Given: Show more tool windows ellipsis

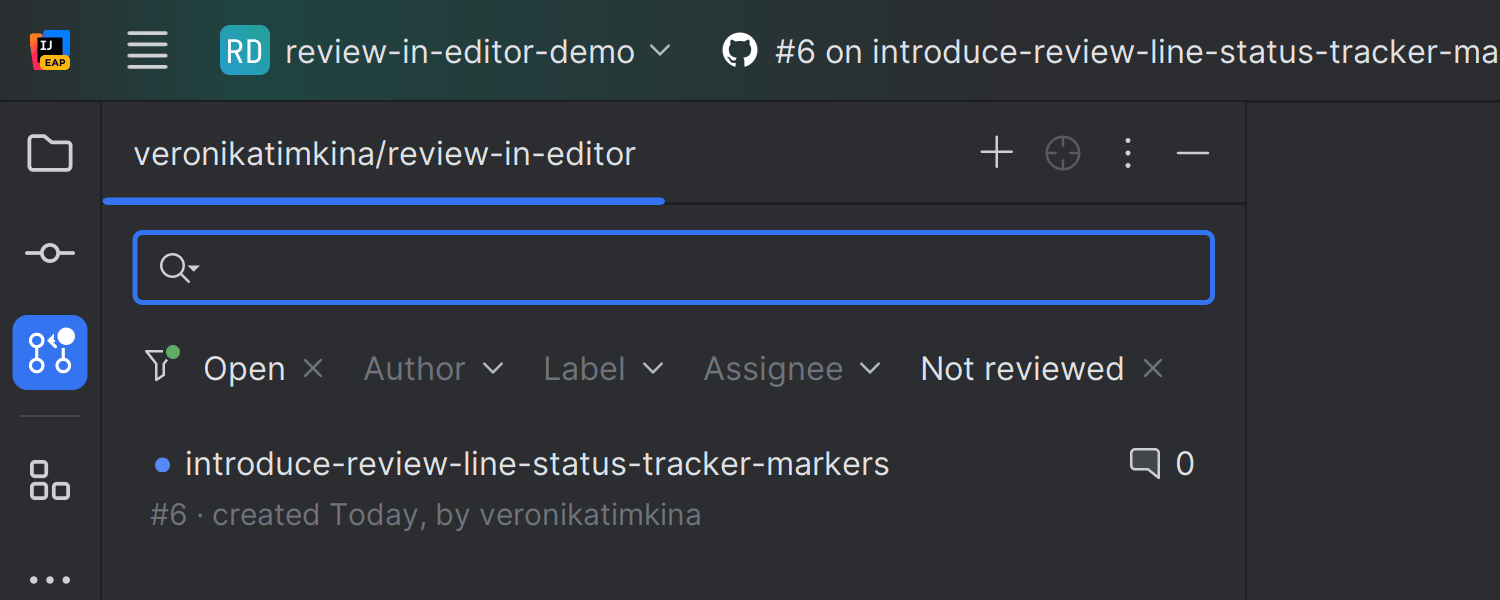Looking at the screenshot, I should point(49,579).
